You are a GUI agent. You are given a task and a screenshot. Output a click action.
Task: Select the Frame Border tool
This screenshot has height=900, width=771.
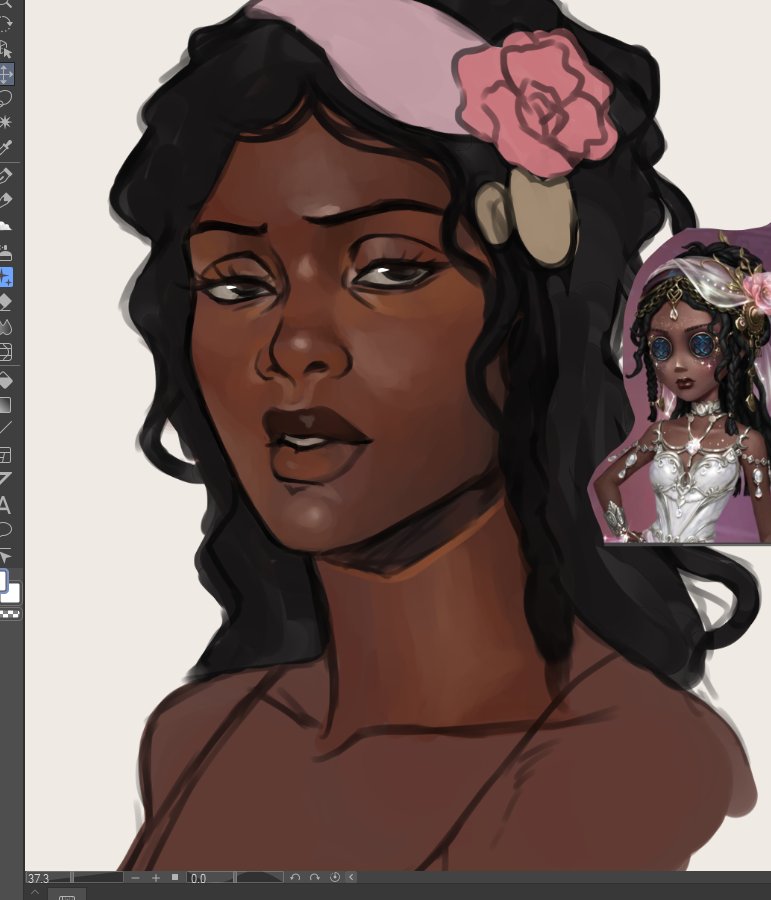(5, 456)
